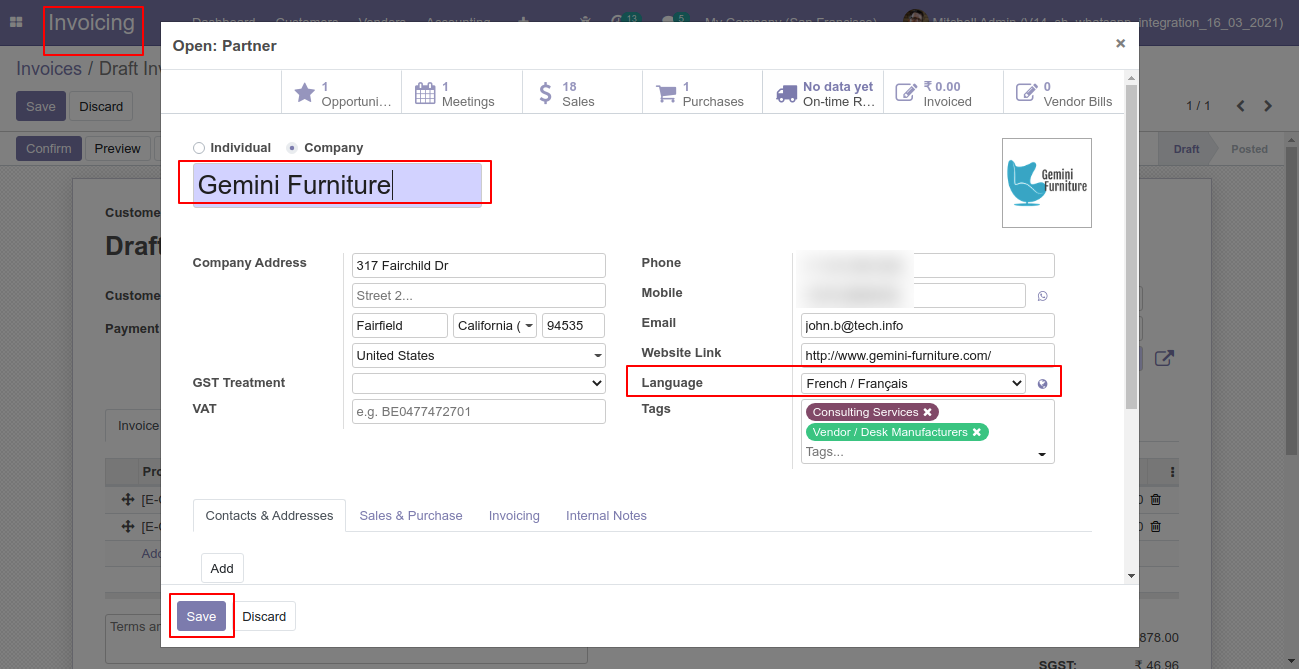The height and width of the screenshot is (669, 1299).
Task: Click the ZIP field 94535
Action: coord(574,326)
